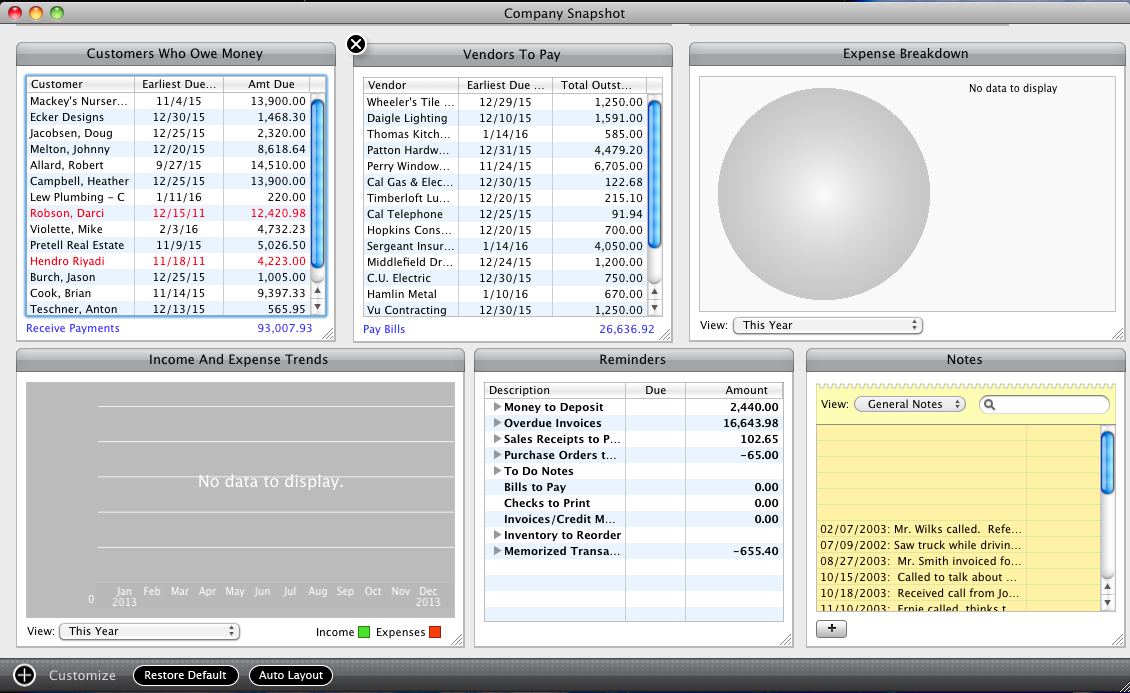This screenshot has height=693, width=1130.
Task: Click green Income legend square
Action: 364,632
